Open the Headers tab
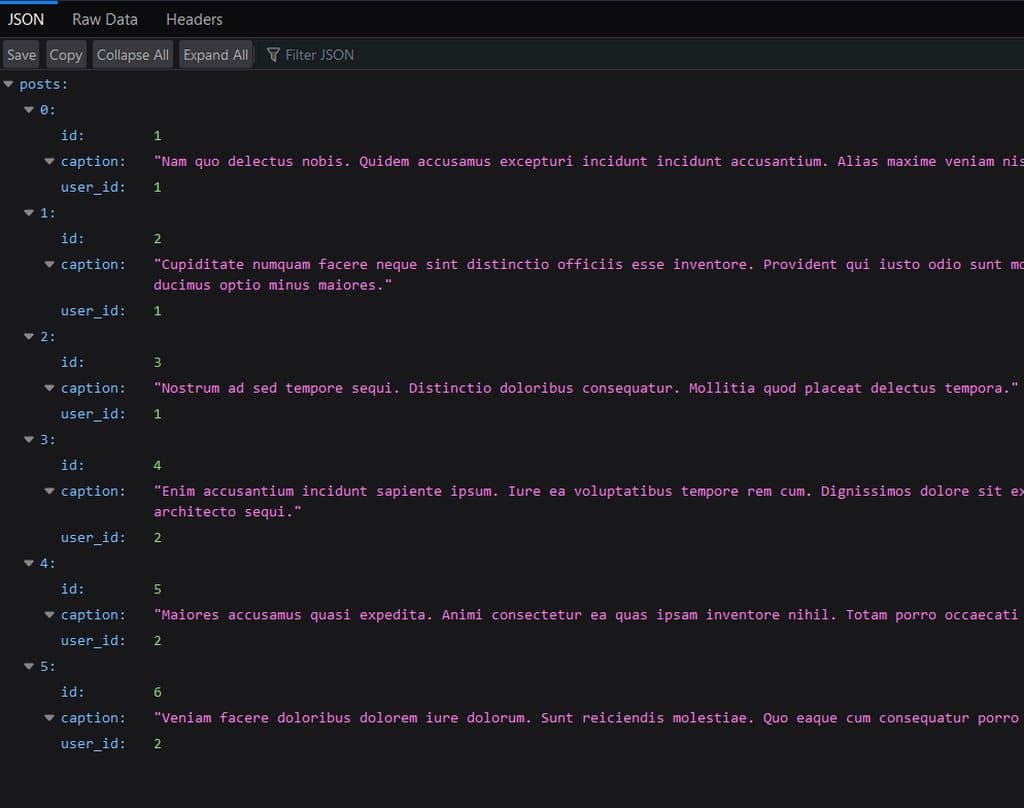The width and height of the screenshot is (1024, 808). (x=194, y=18)
